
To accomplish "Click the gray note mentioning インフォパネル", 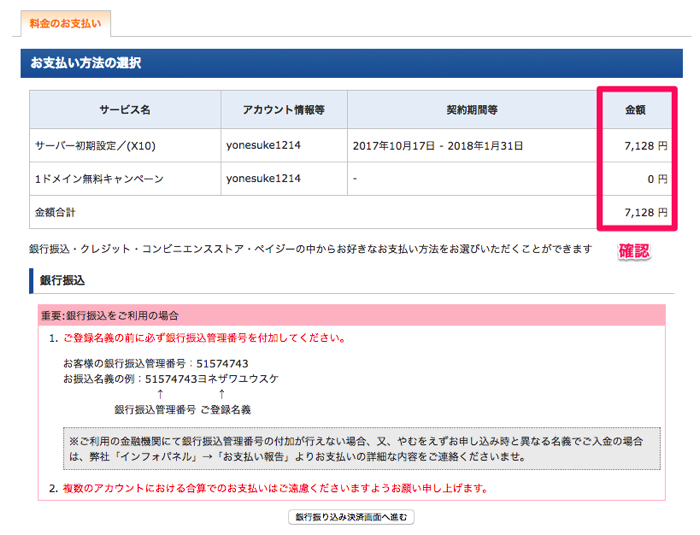I will (362, 449).
